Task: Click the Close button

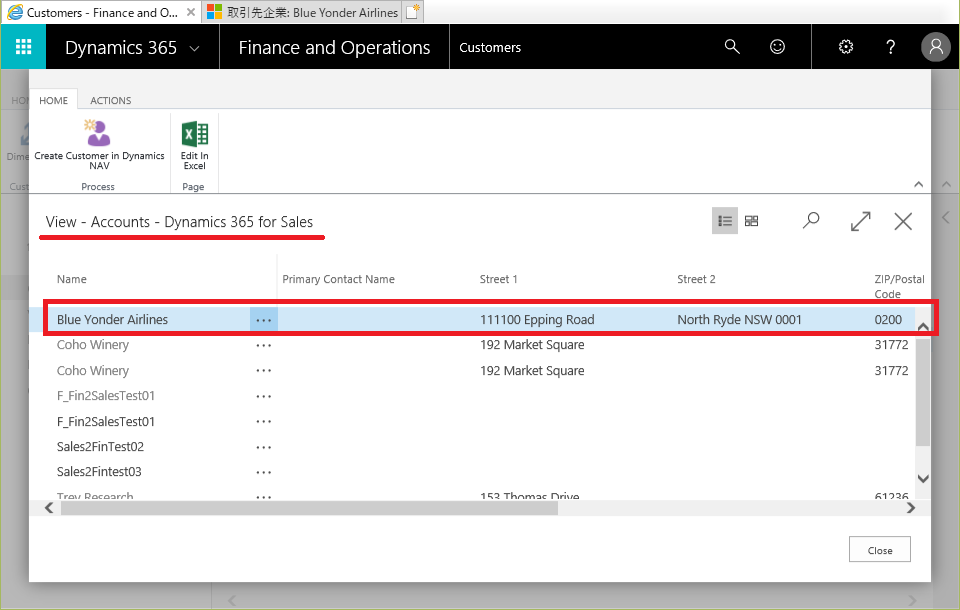Action: pos(880,549)
